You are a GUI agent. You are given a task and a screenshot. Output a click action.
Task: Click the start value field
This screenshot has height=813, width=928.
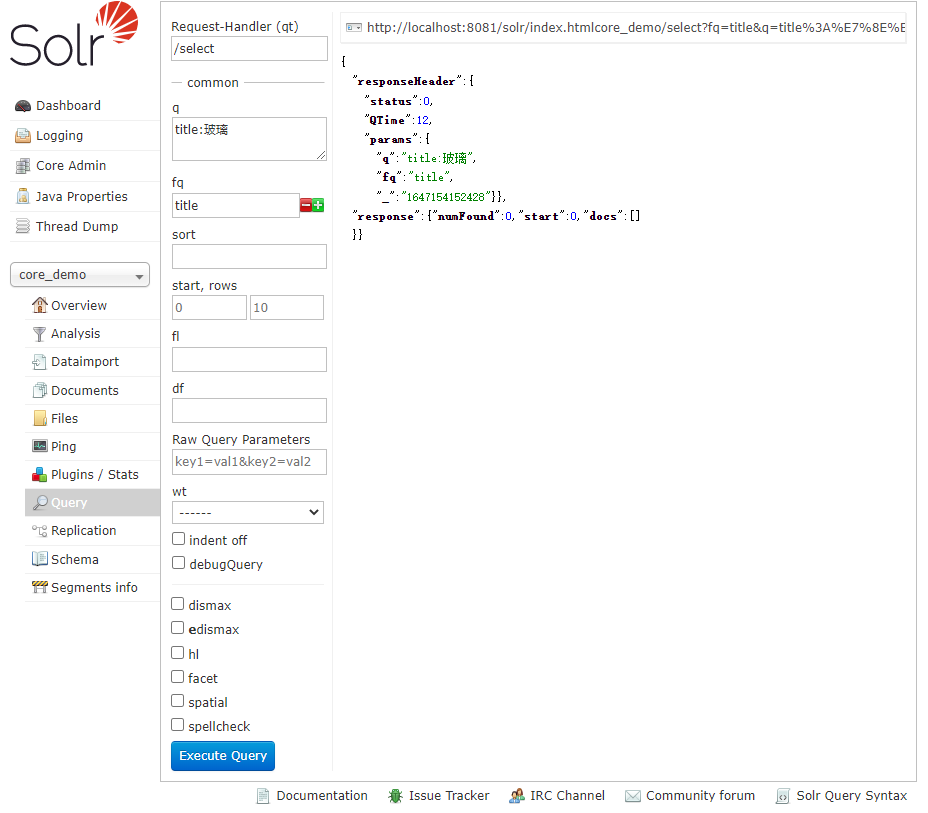point(210,308)
